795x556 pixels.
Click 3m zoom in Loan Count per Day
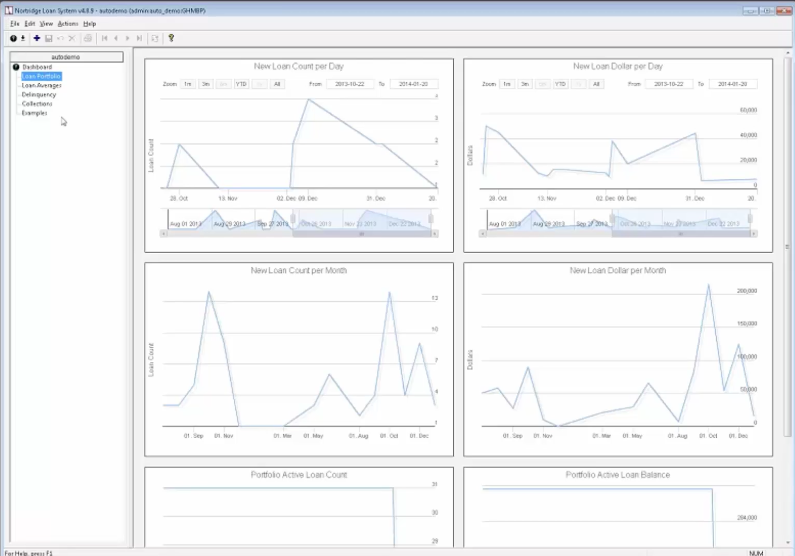(x=206, y=84)
